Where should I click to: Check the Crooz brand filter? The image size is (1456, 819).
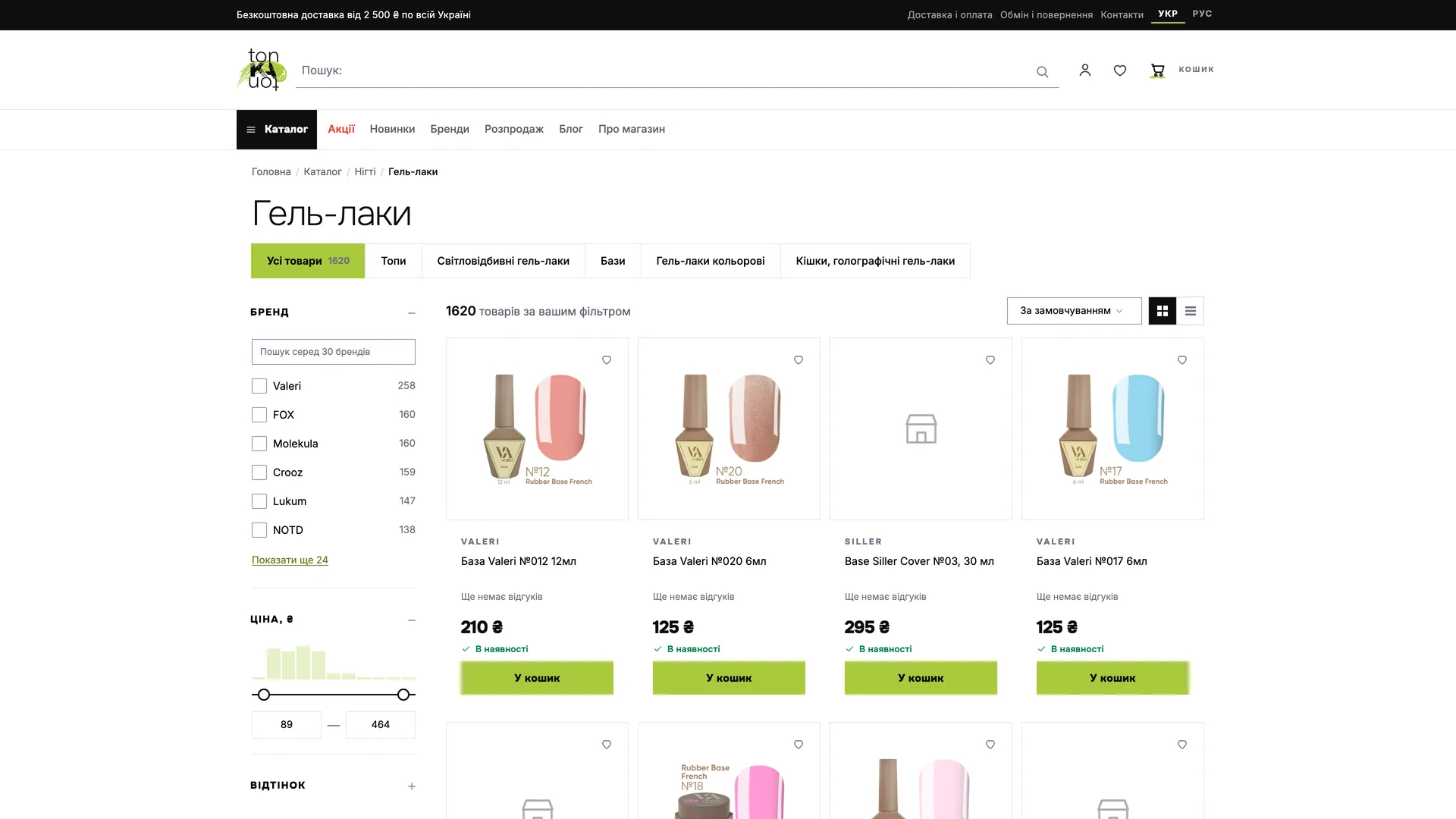coord(259,472)
